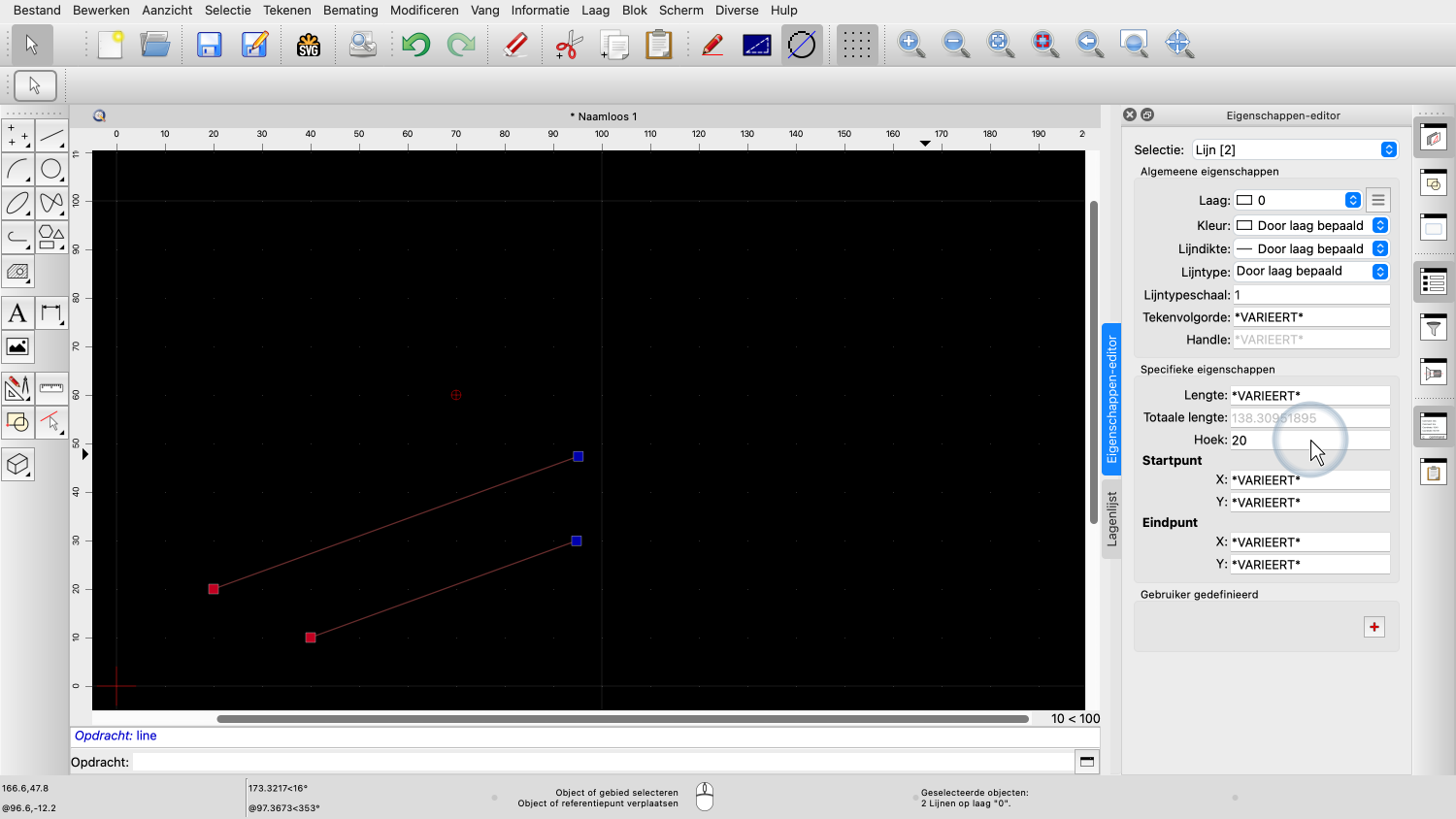1456x819 pixels.
Task: Expand the Laag dropdown
Action: point(1297,200)
